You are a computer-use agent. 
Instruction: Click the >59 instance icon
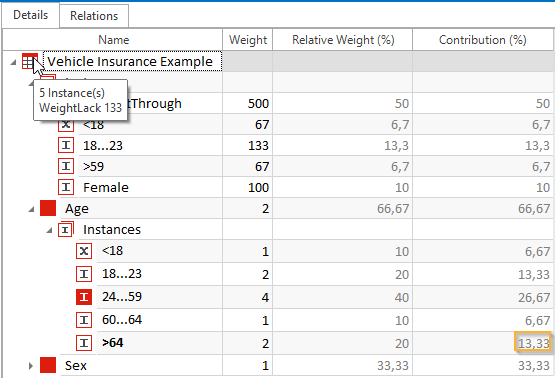[66, 166]
